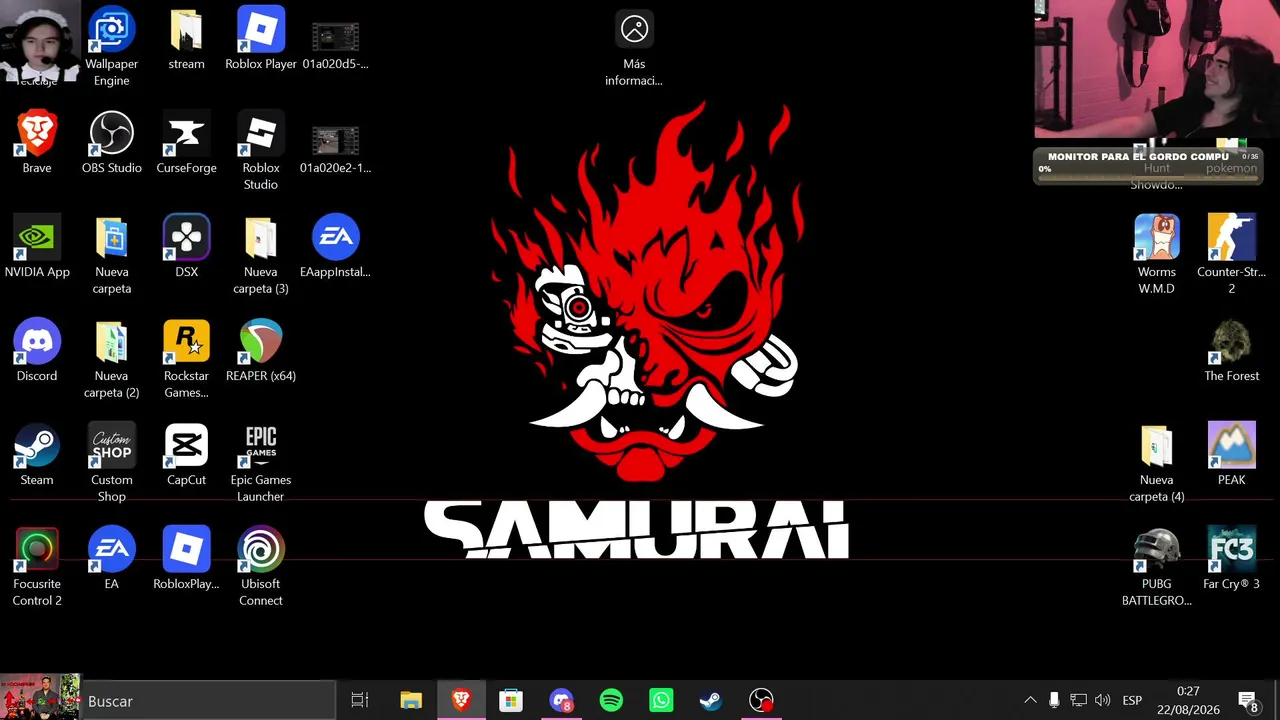Select the CapCut desktop shortcut
The image size is (1280, 720).
pos(186,455)
